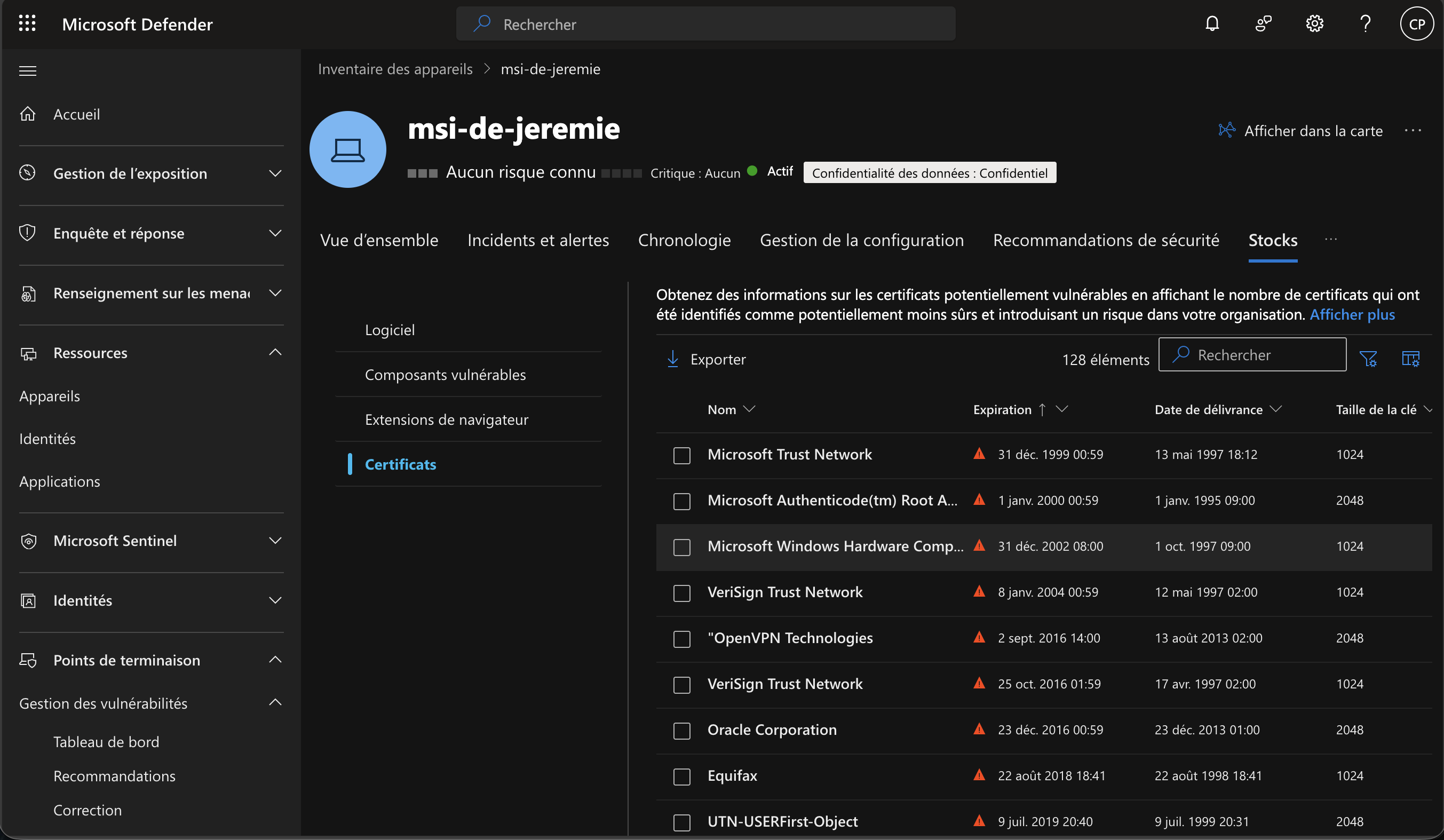Click the map graph icon
Image resolution: width=1444 pixels, height=840 pixels.
(1226, 130)
